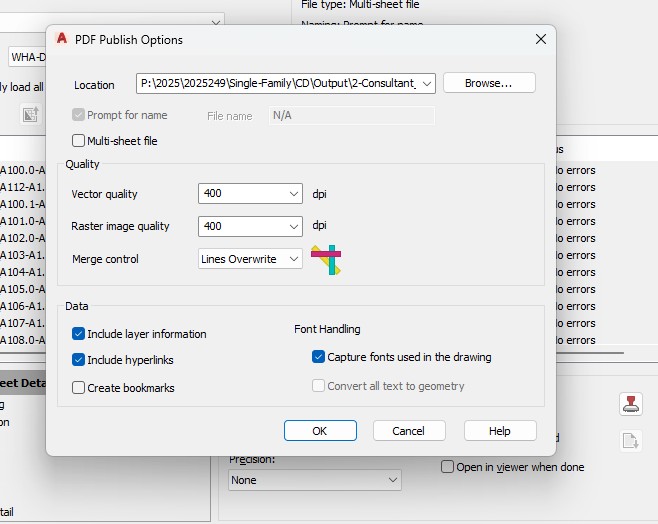658x524 pixels.
Task: Click the grayed page icon below the stamp
Action: pos(630,440)
